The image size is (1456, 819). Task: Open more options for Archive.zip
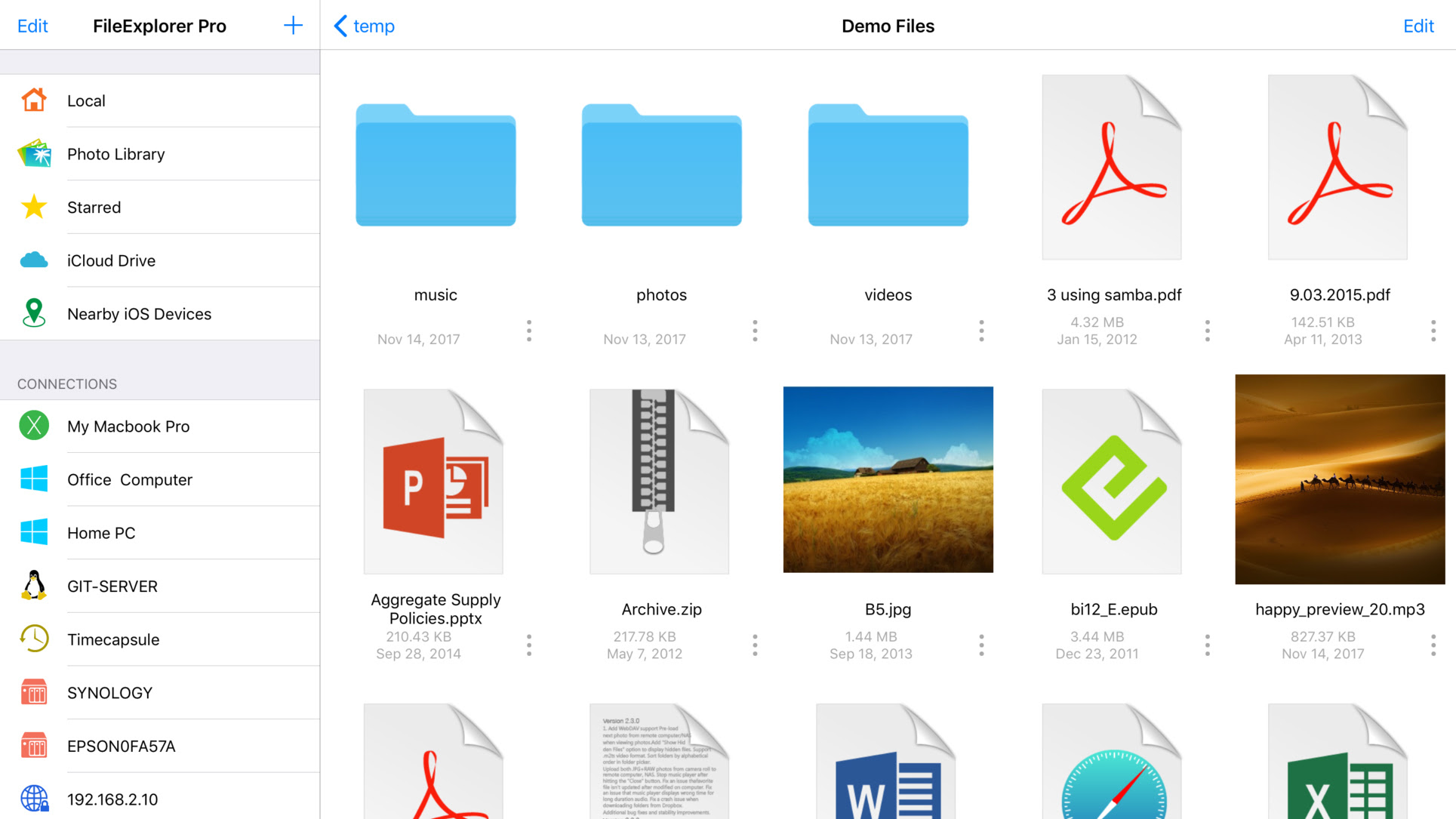755,645
